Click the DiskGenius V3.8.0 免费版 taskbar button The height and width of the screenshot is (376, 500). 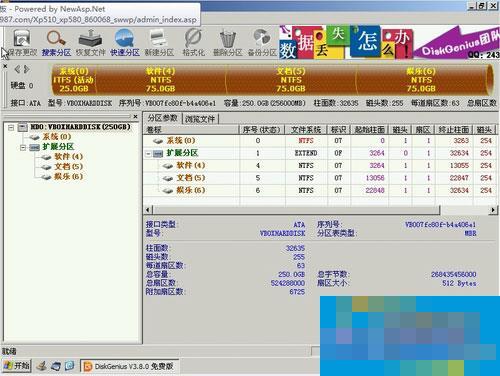click(x=130, y=366)
